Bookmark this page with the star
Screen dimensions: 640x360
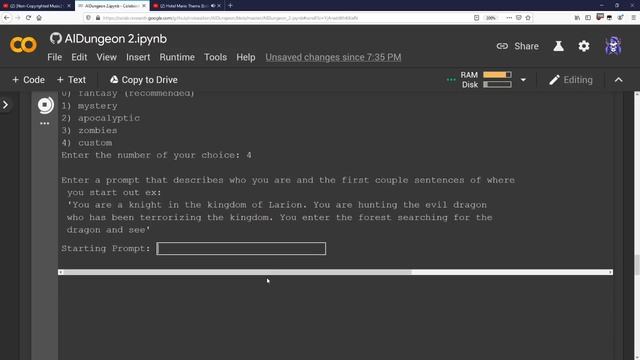pos(528,18)
